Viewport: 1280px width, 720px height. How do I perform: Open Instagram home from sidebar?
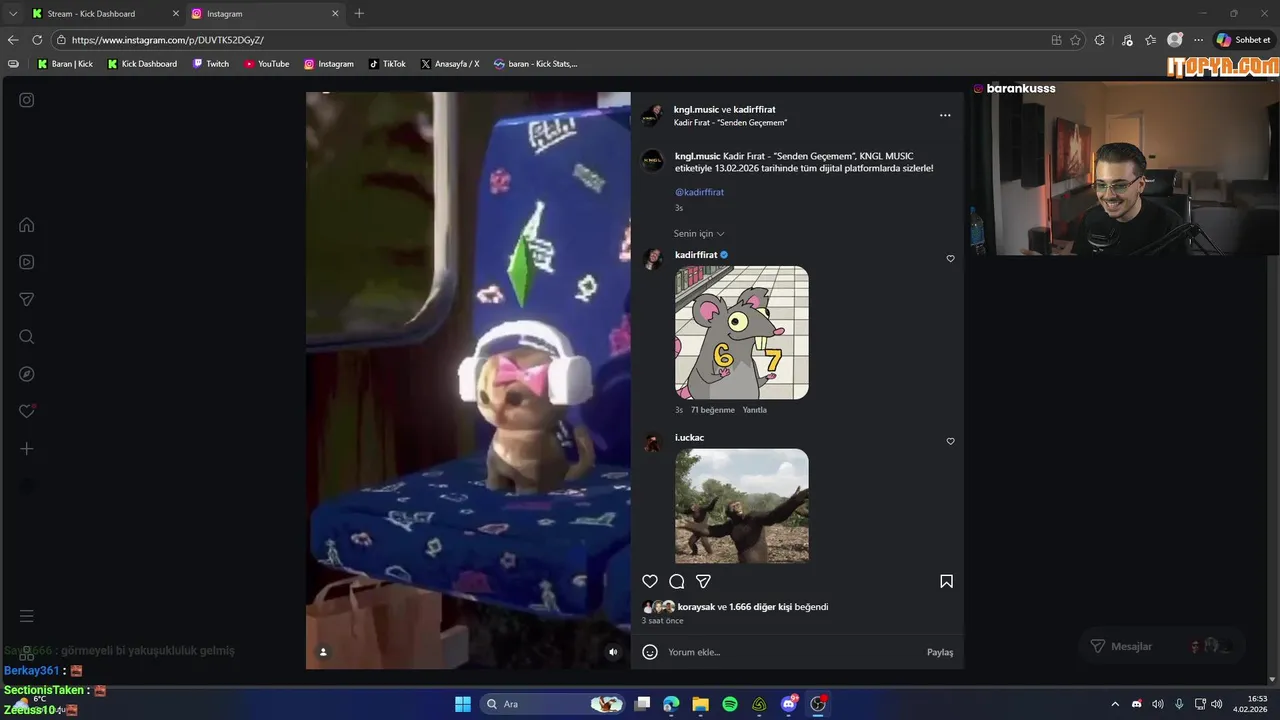(x=27, y=225)
